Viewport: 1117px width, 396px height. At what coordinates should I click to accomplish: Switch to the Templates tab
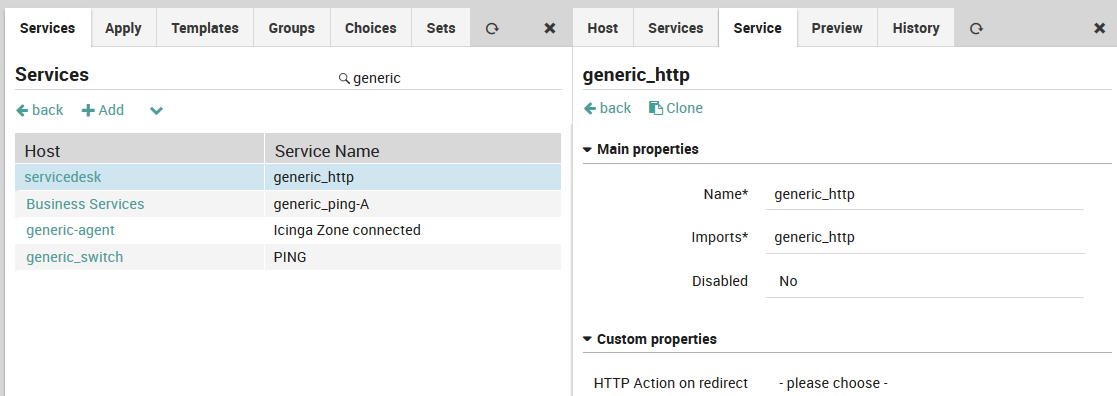(x=205, y=28)
